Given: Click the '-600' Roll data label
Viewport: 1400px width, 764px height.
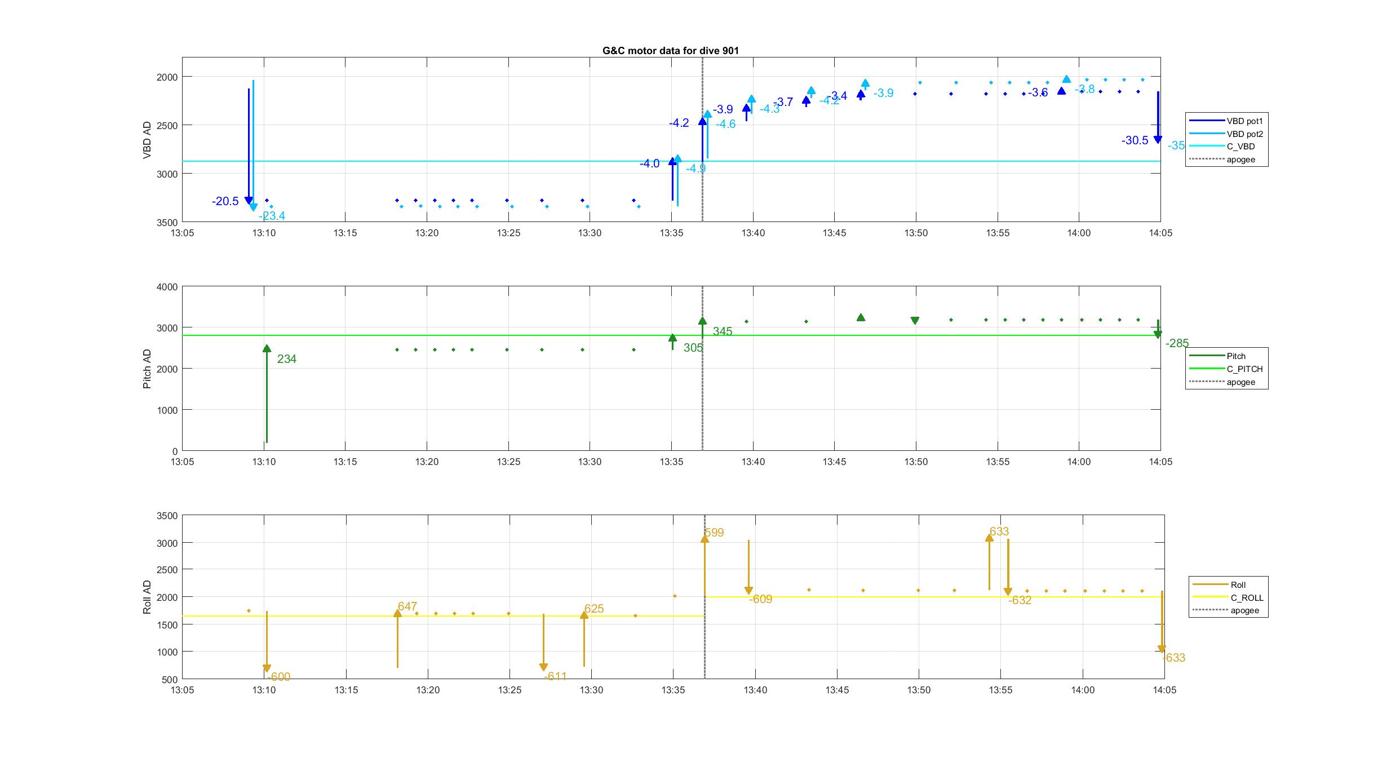Looking at the screenshot, I should click(279, 677).
